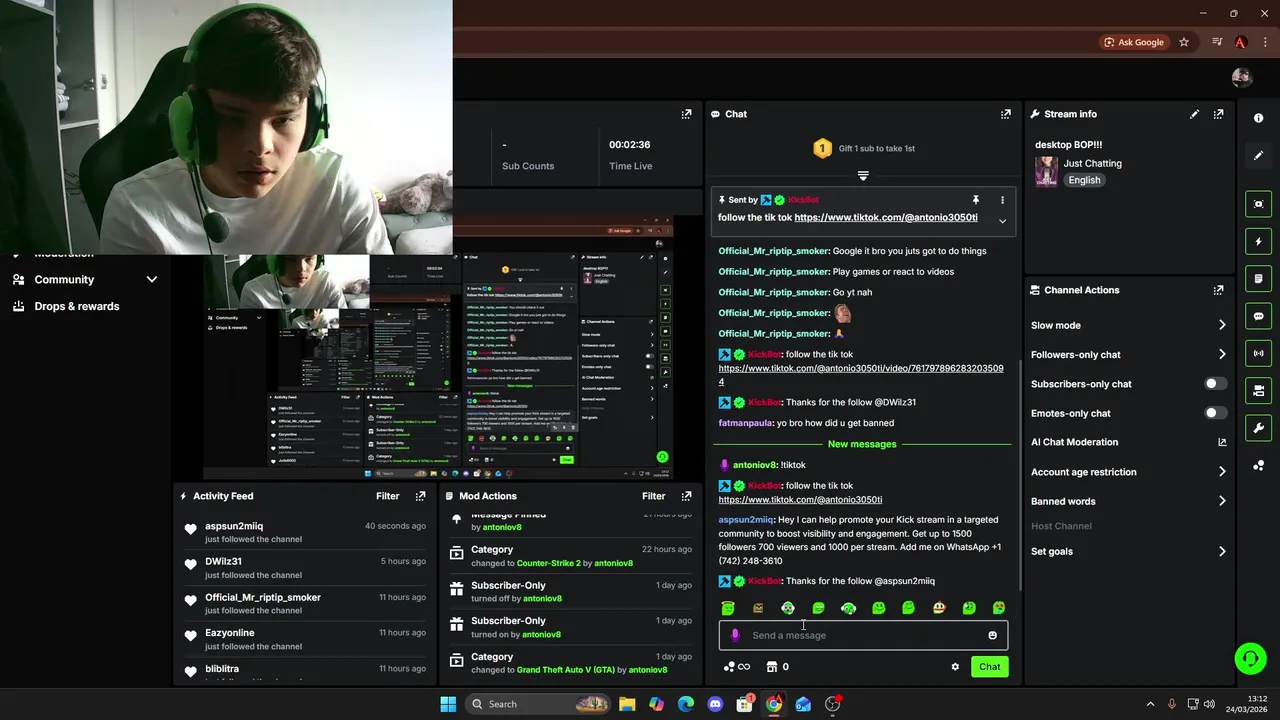Click the info icon in right sidebar
The image size is (1280, 720).
coord(1258,118)
